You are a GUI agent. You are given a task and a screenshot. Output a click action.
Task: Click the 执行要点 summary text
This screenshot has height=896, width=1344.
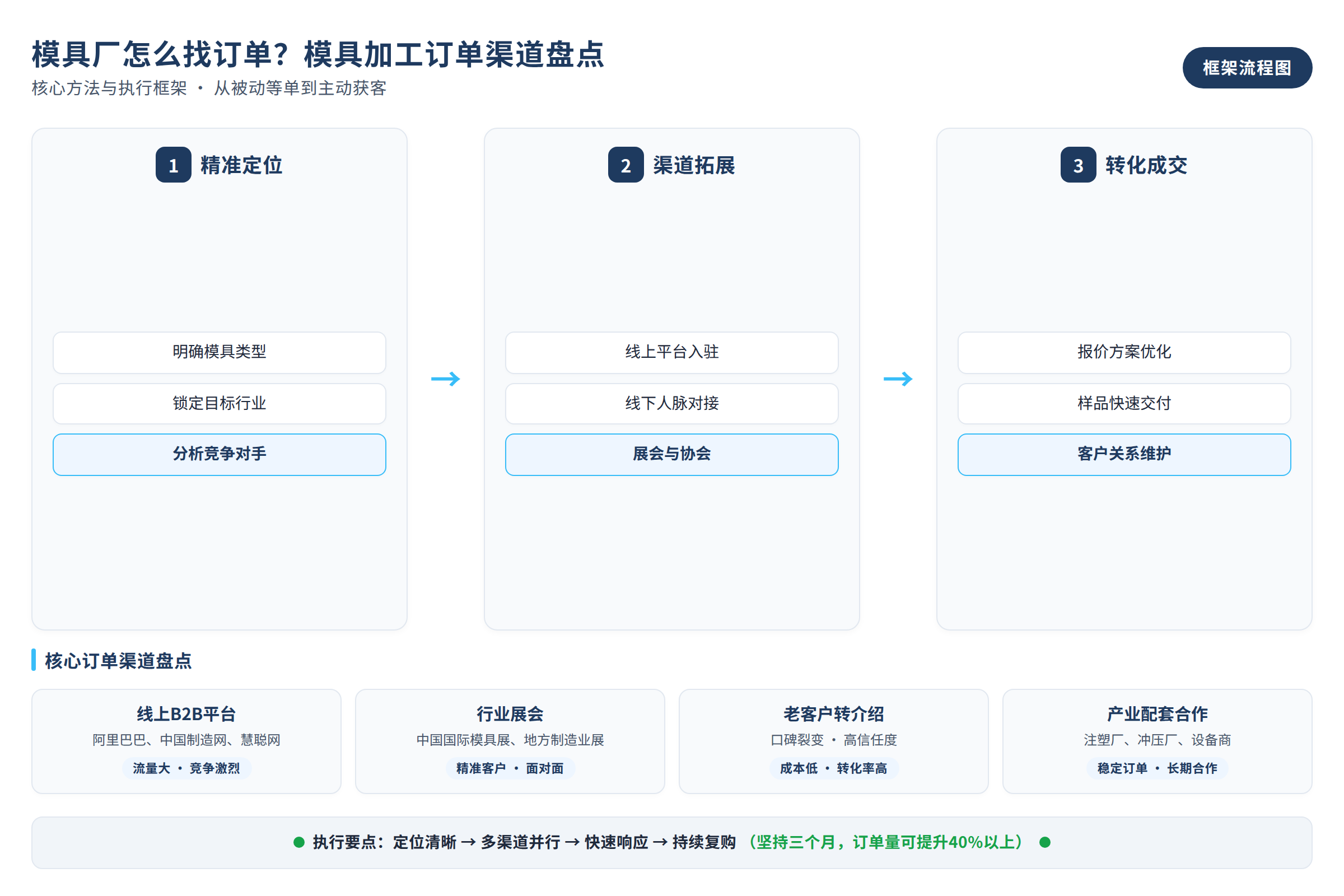pyautogui.click(x=524, y=842)
